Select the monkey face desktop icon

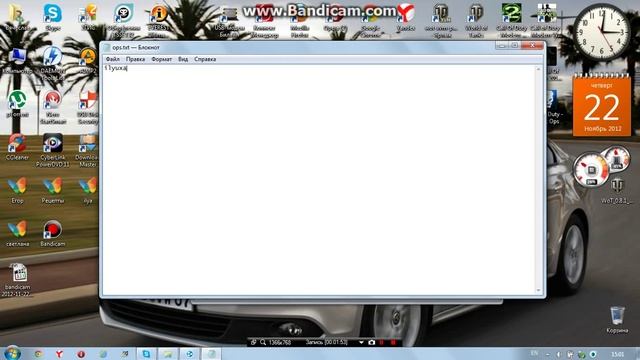click(x=123, y=20)
